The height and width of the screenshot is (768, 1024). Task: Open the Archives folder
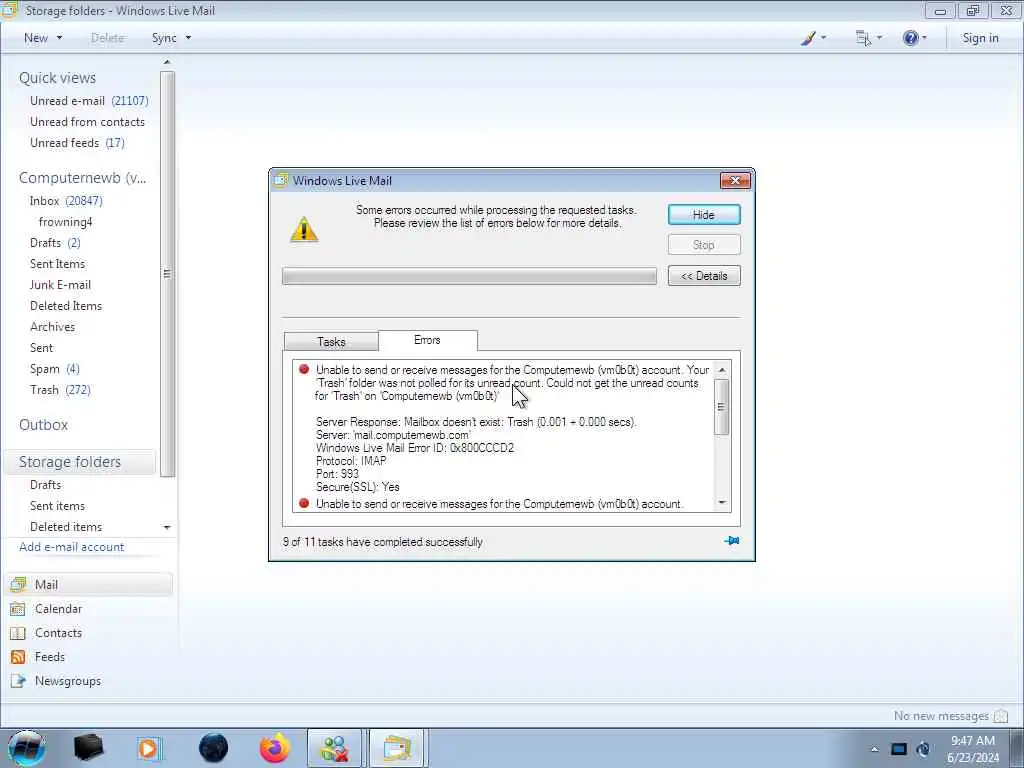click(52, 327)
